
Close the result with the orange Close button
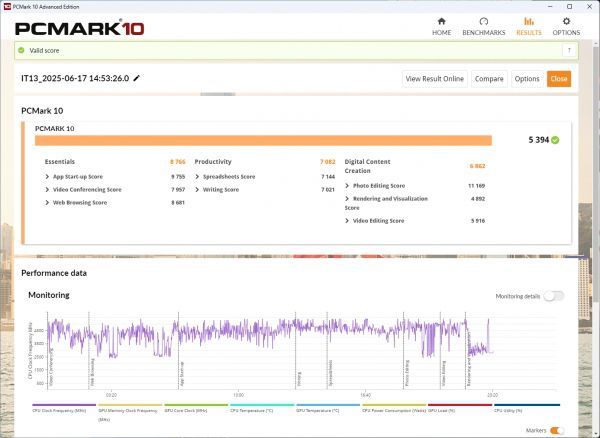(x=559, y=79)
